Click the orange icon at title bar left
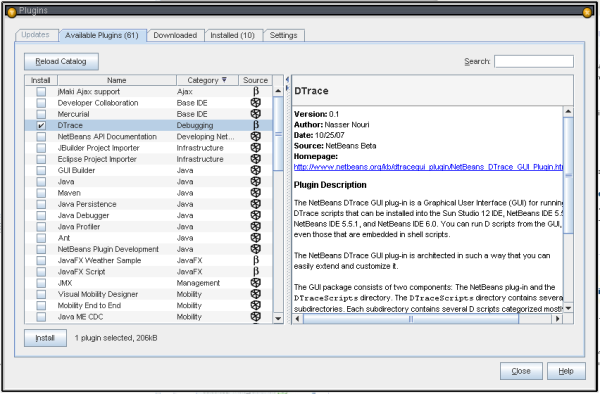This screenshot has width=600, height=394. coord(12,13)
